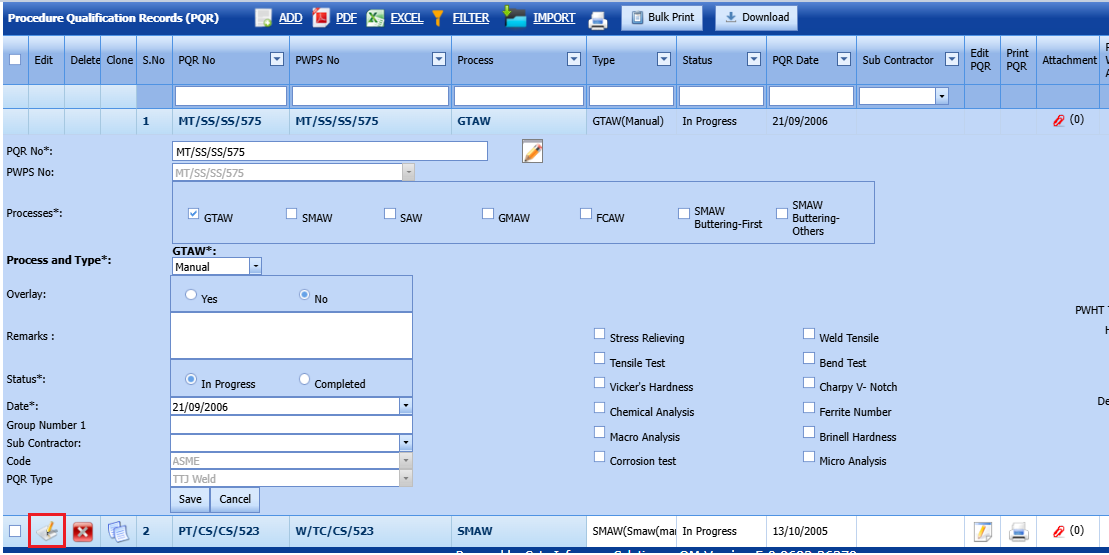Toggle the select-all checkbox in table header
The width and height of the screenshot is (1109, 555).
(x=15, y=59)
